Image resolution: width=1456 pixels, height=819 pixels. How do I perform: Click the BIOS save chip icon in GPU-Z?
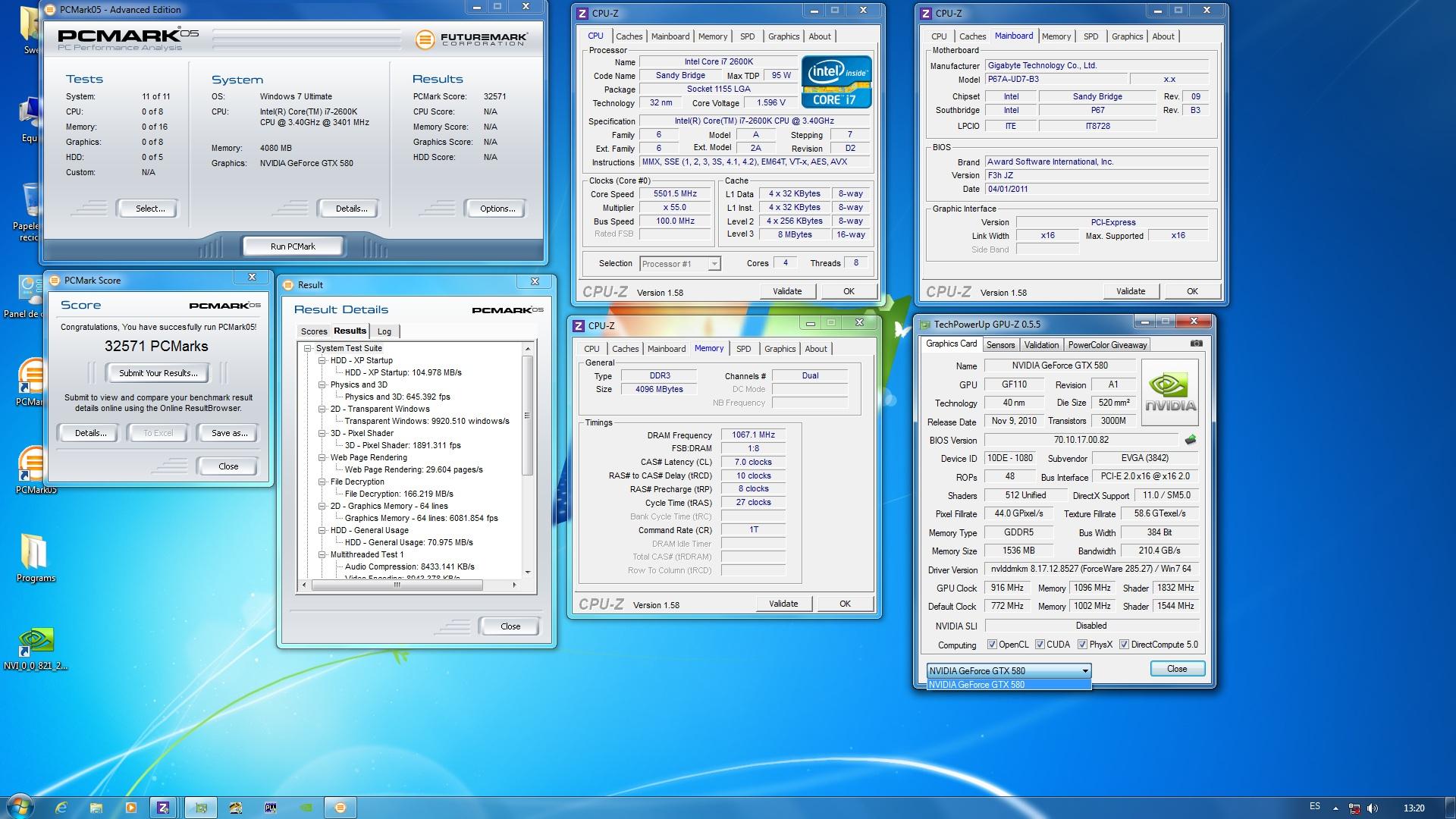pyautogui.click(x=1190, y=440)
